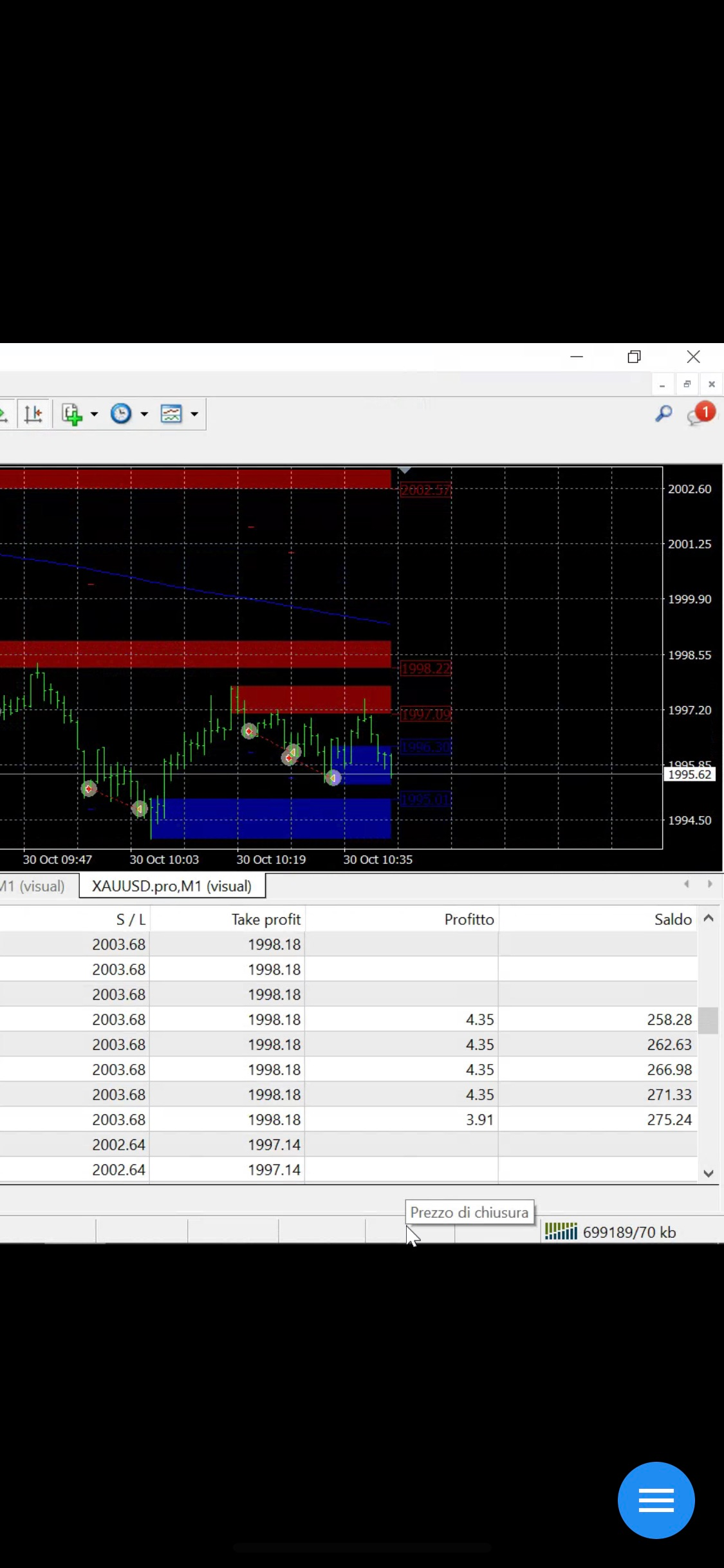724x1568 pixels.
Task: Click the results table scroll down arrow
Action: click(709, 1173)
